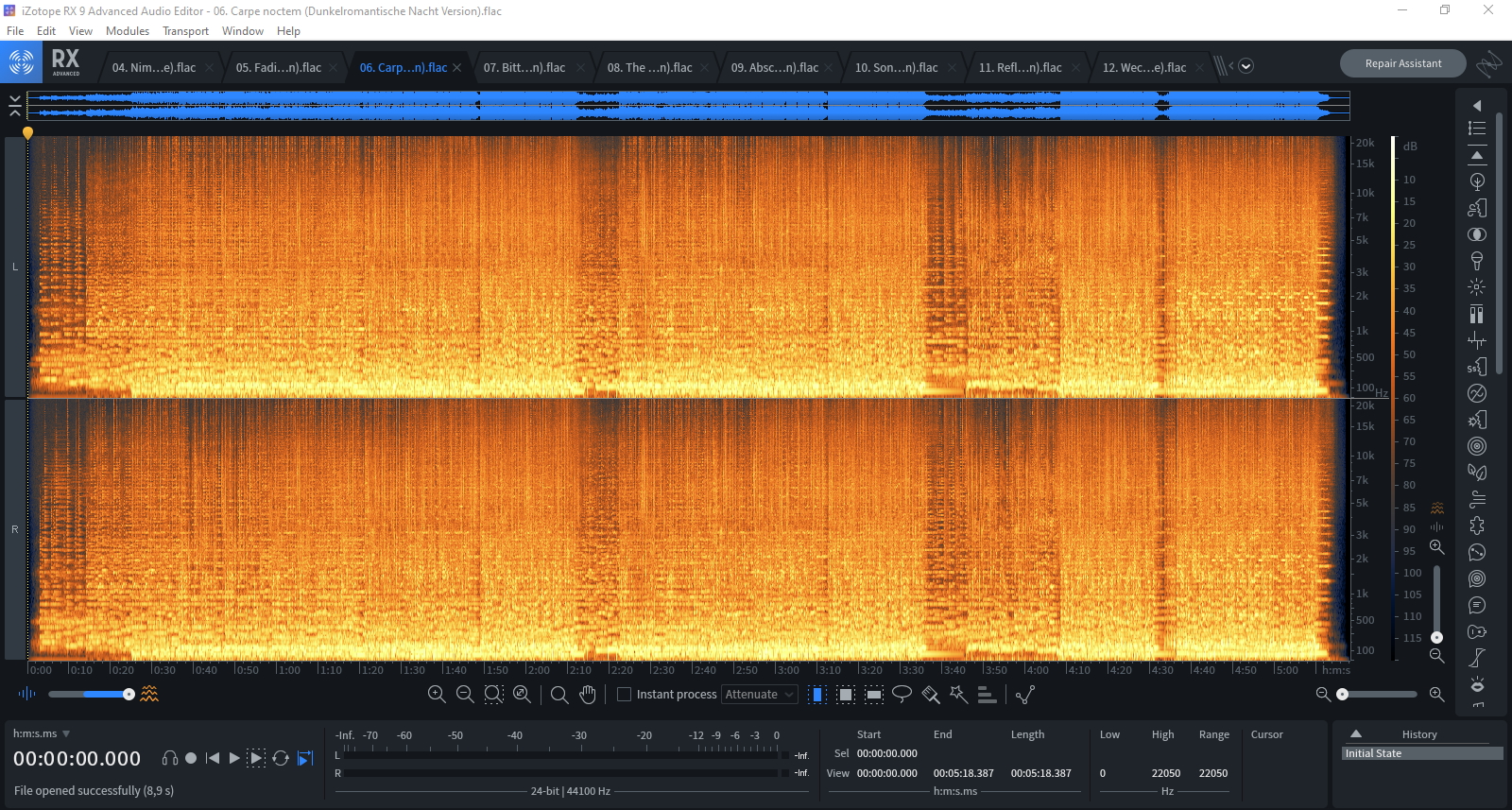Toggle the playhead follows playback button
The height and width of the screenshot is (810, 1512).
(x=305, y=758)
